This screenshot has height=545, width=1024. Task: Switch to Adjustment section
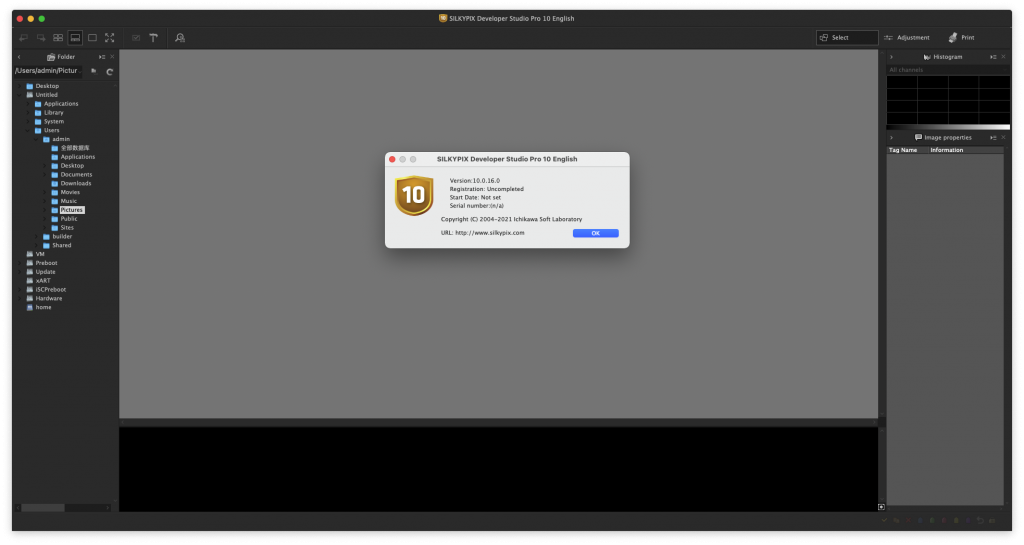906,38
